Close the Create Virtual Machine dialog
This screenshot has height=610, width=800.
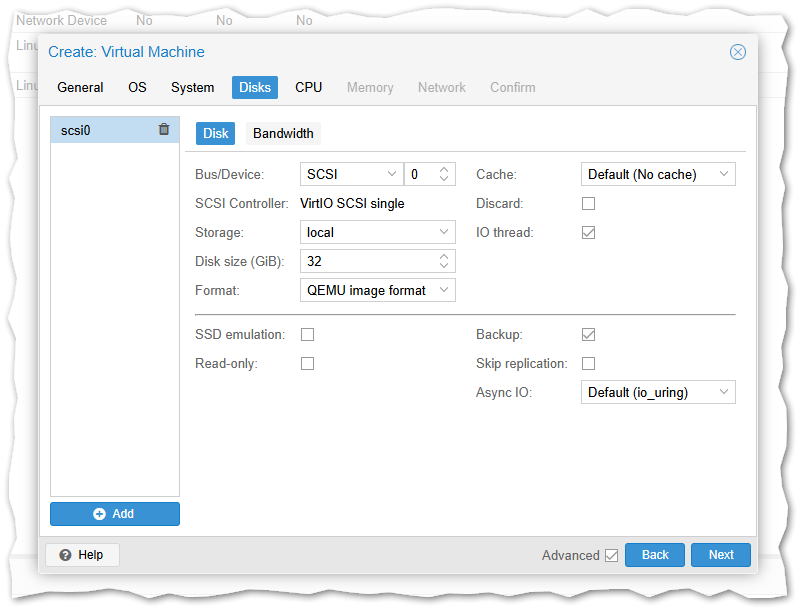[x=737, y=52]
